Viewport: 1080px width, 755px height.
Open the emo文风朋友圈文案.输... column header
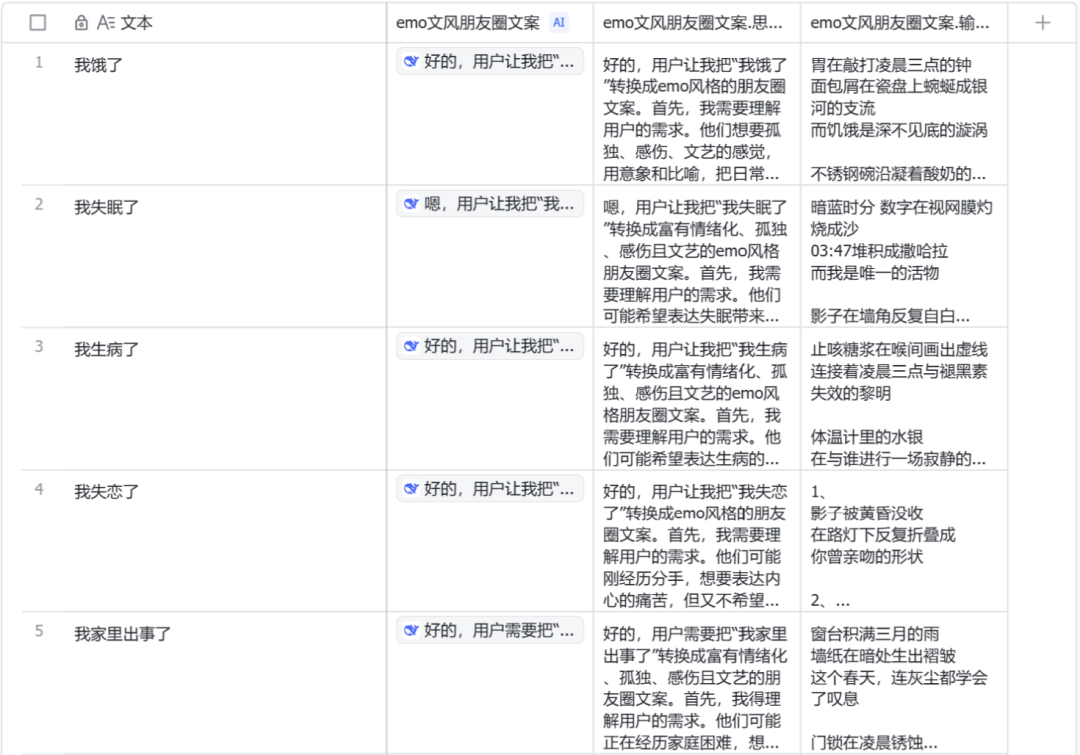(904, 23)
